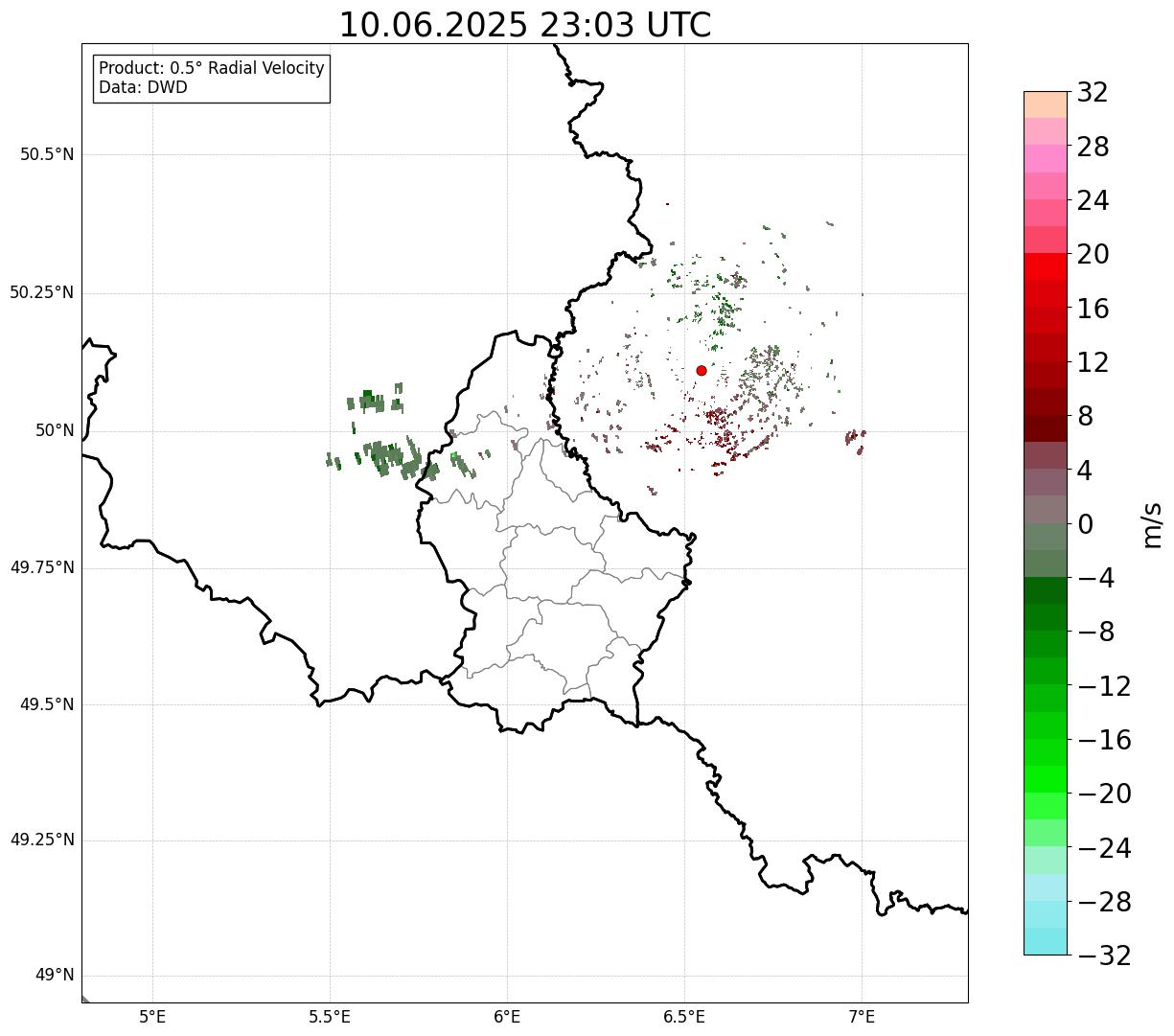Screen dimensions: 1174x1036
Task: Click the 7°E longitude label
Action: [862, 1017]
